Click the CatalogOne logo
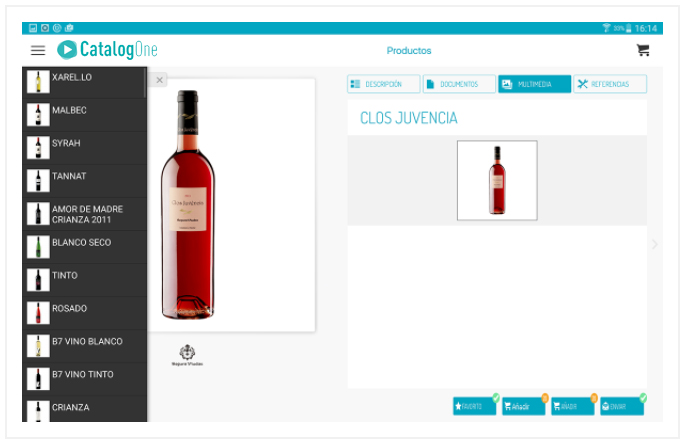 107,49
